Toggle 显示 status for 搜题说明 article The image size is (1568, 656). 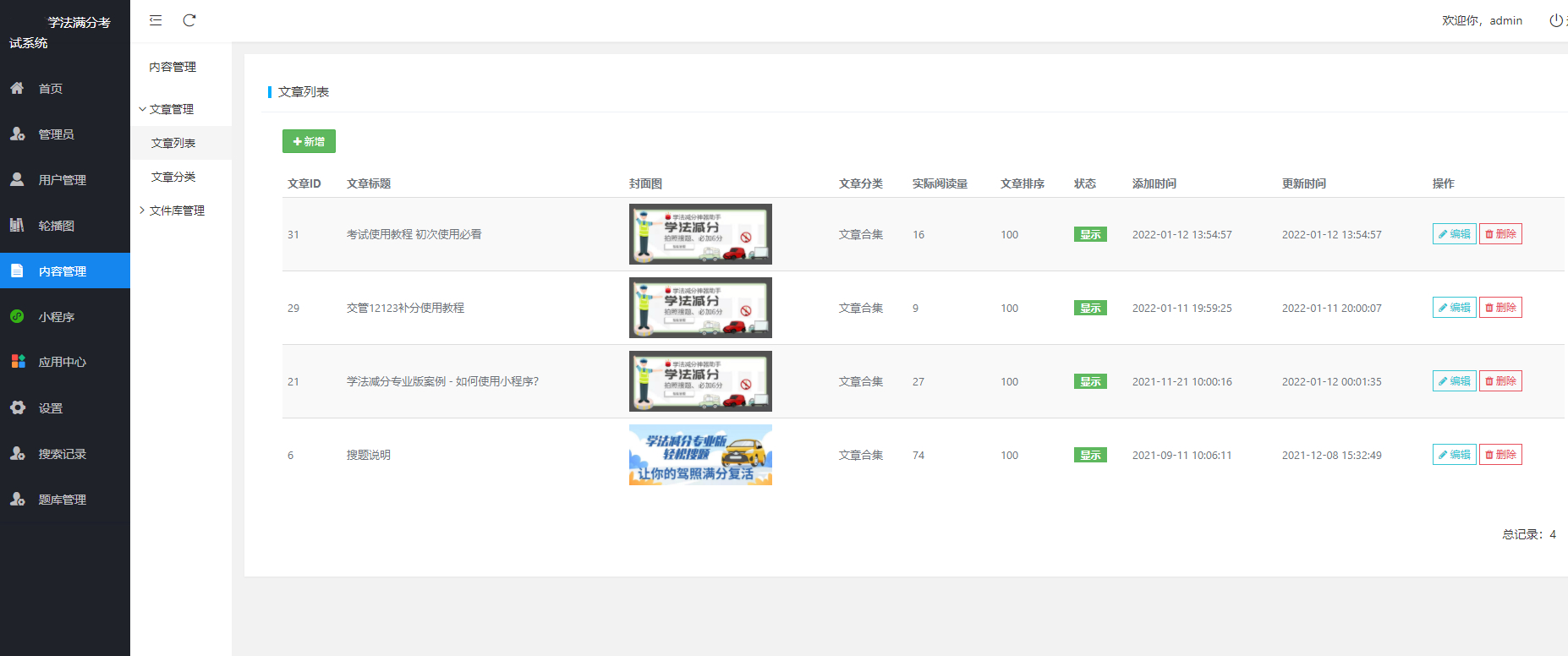pos(1090,455)
